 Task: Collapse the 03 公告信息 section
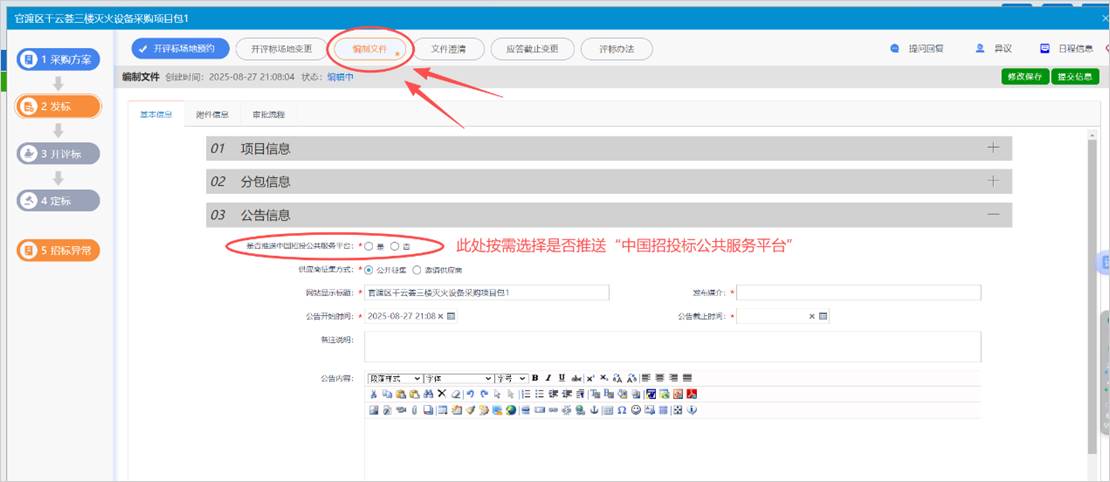tap(992, 214)
